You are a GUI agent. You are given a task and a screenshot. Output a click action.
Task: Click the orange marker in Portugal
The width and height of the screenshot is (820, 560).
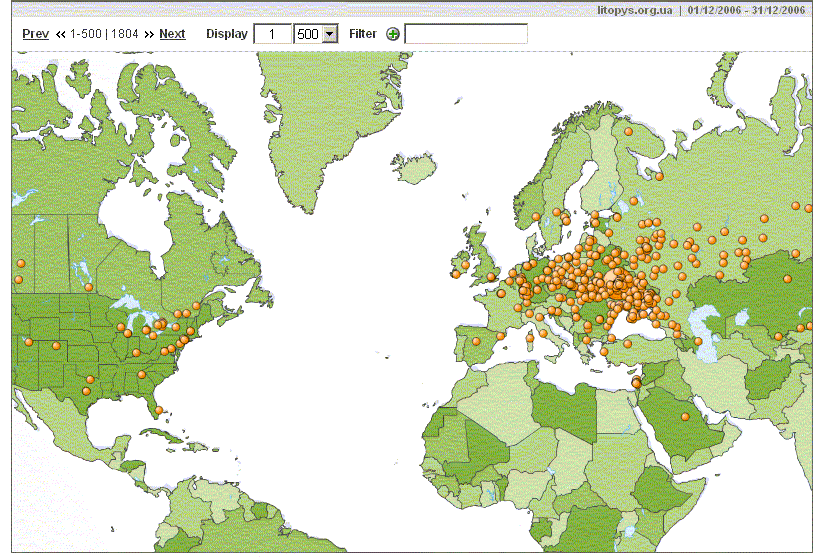(x=476, y=341)
